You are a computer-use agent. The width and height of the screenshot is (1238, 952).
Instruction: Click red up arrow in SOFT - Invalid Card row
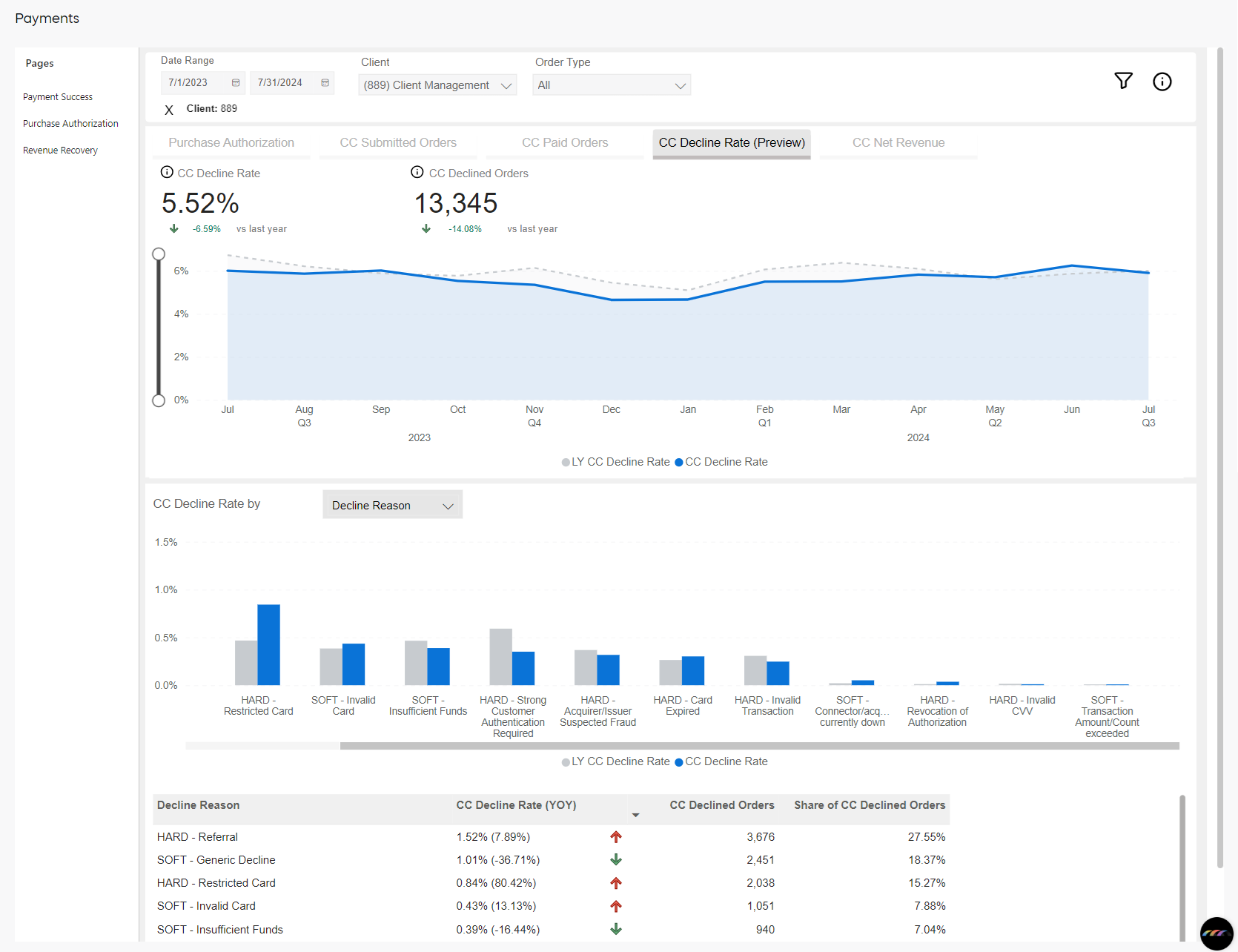coord(616,906)
